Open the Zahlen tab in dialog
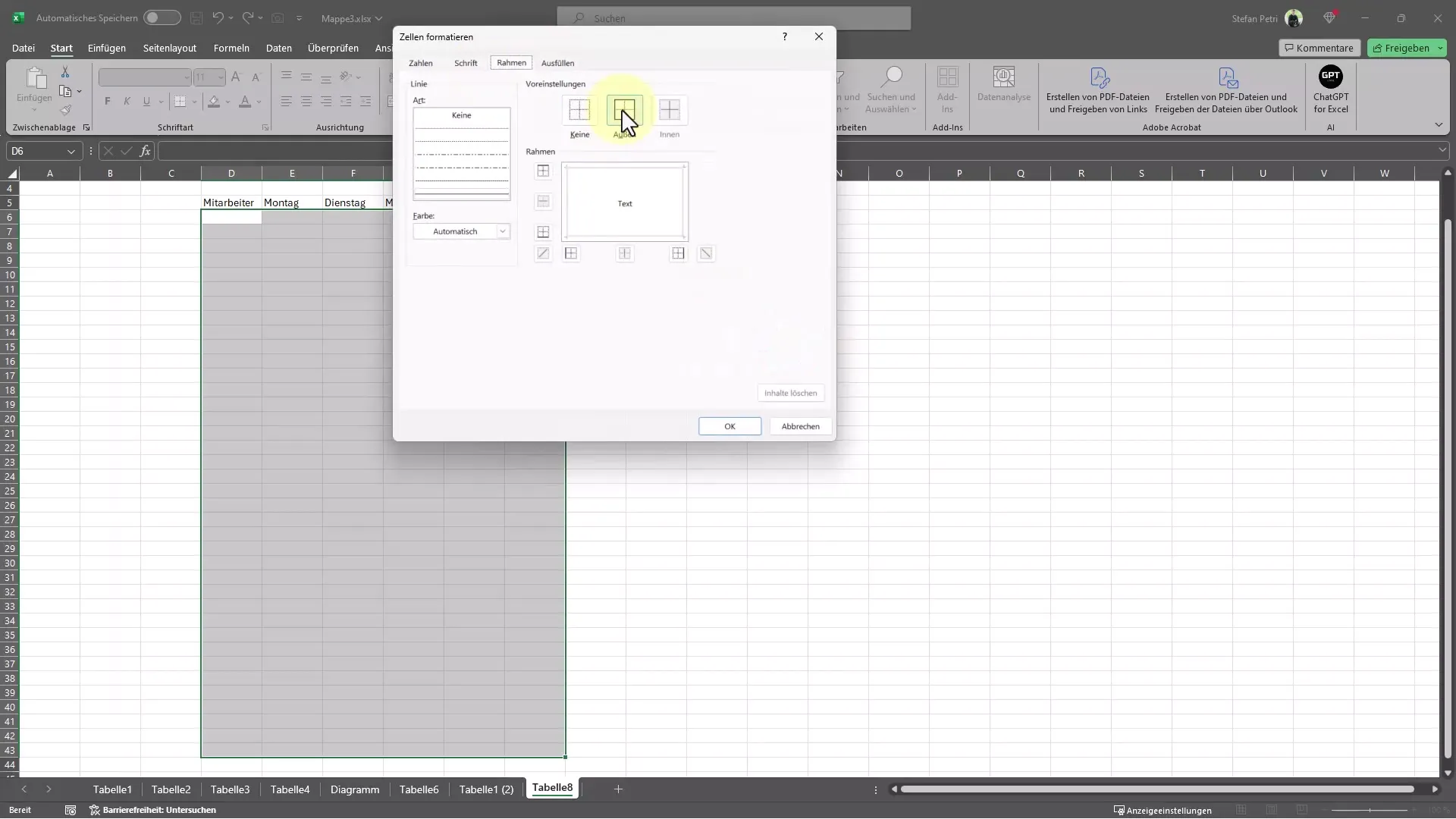 421,63
